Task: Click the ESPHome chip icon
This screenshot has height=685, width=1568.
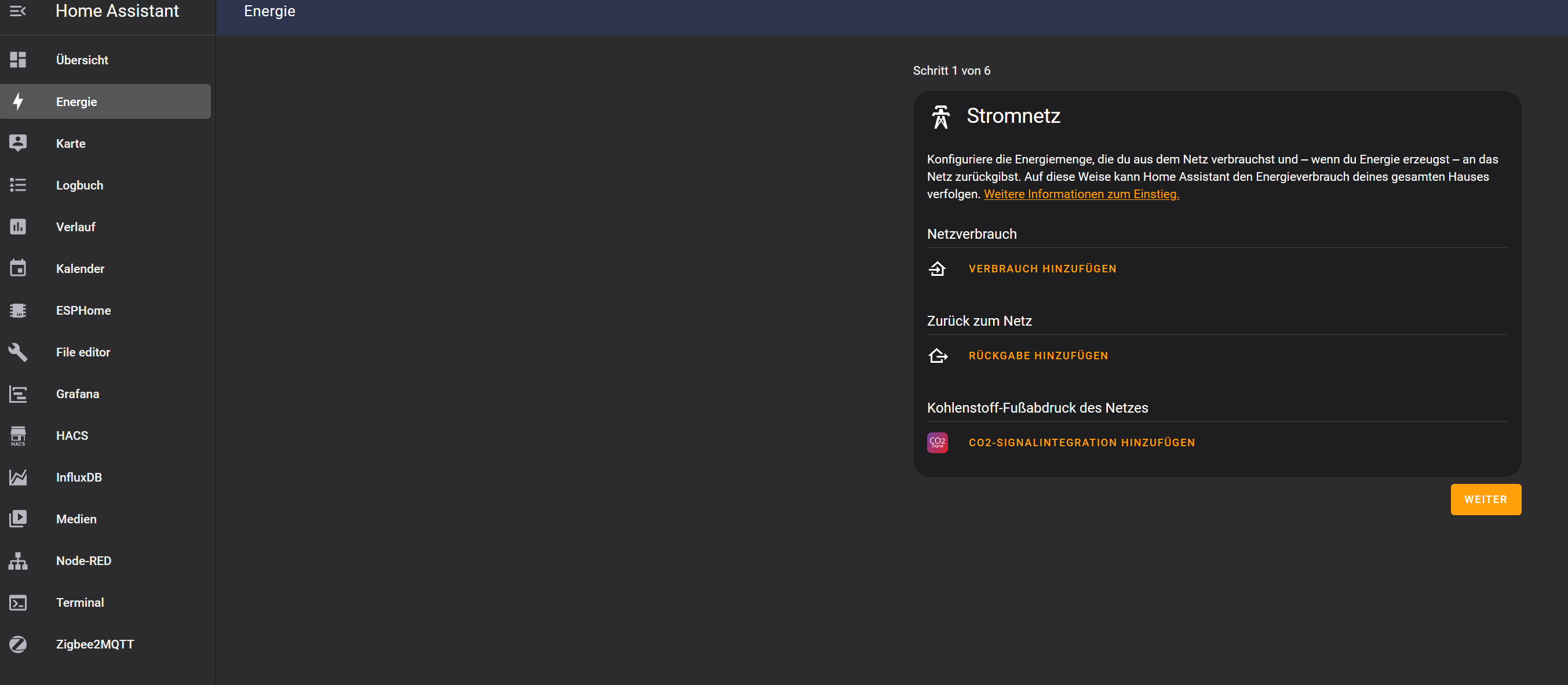Action: [17, 311]
